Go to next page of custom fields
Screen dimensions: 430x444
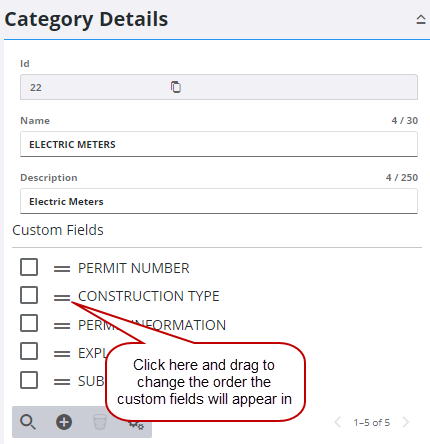coord(406,422)
